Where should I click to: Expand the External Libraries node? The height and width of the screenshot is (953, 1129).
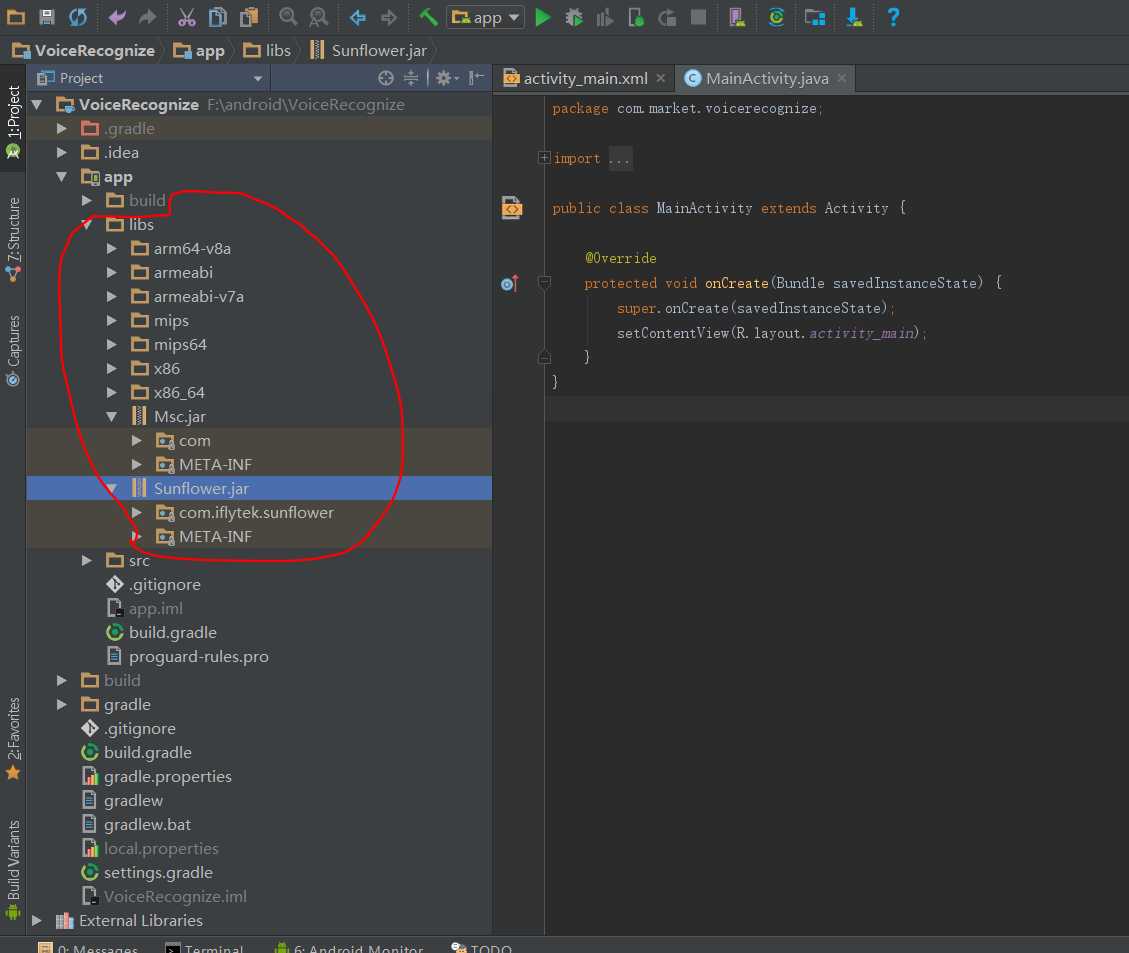point(37,920)
